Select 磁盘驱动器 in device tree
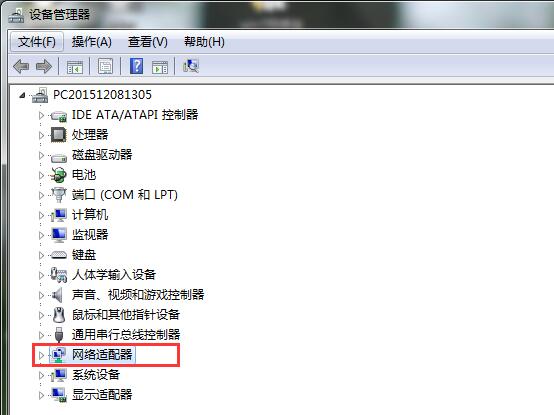Screen dimensions: 554x415 point(102,155)
